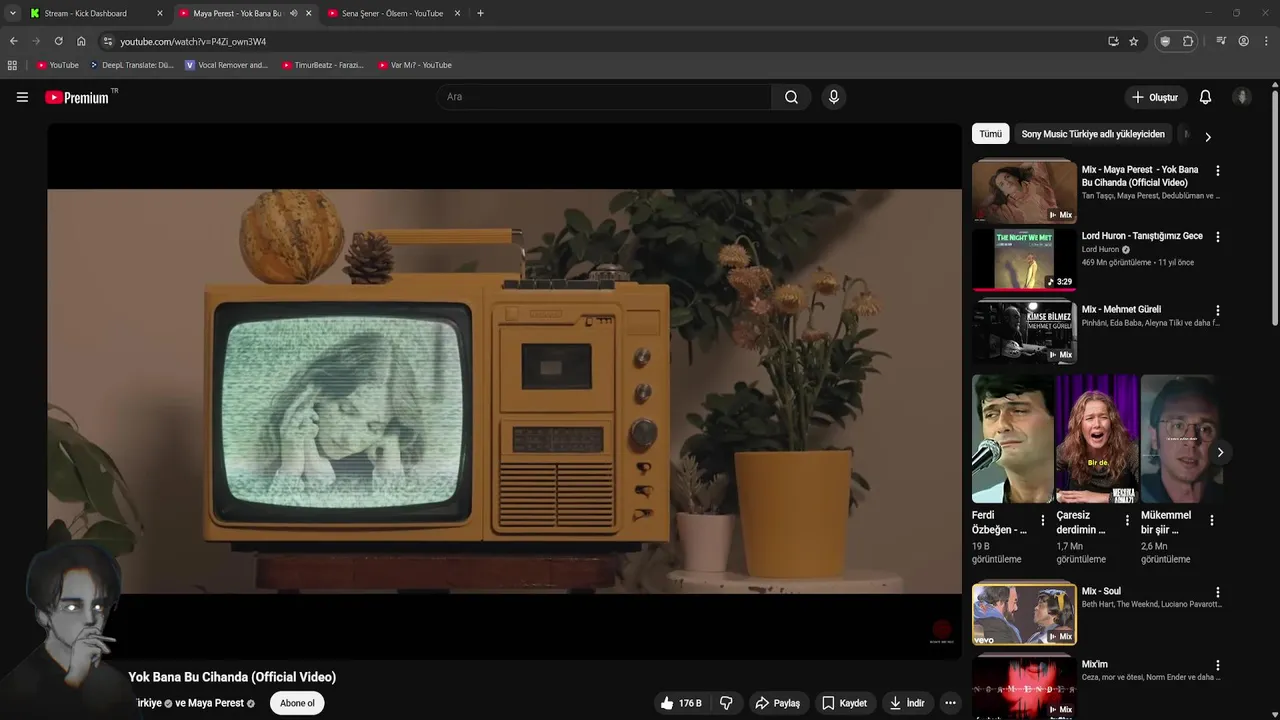This screenshot has height=720, width=1280.
Task: Go forward in browser history
Action: (x=36, y=41)
